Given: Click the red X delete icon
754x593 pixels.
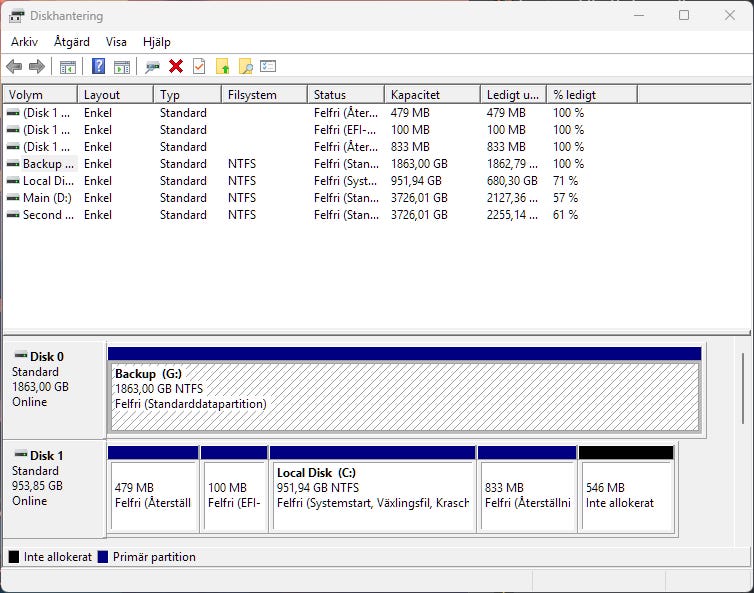Looking at the screenshot, I should coord(176,67).
